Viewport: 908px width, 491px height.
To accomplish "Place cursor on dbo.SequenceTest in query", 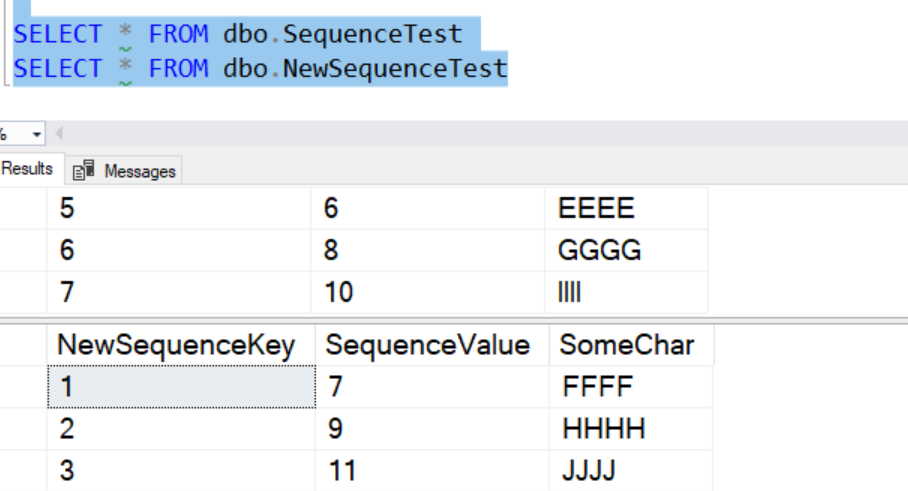I will 342,34.
